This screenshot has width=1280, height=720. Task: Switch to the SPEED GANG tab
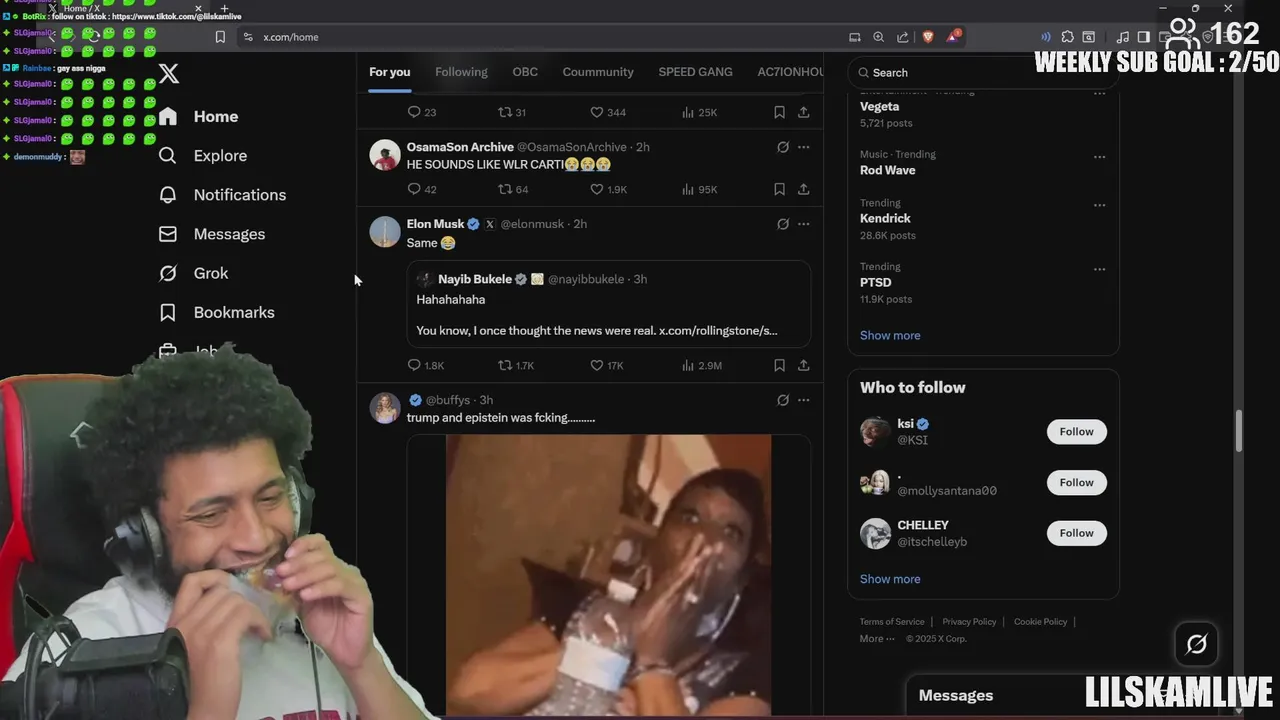[695, 72]
